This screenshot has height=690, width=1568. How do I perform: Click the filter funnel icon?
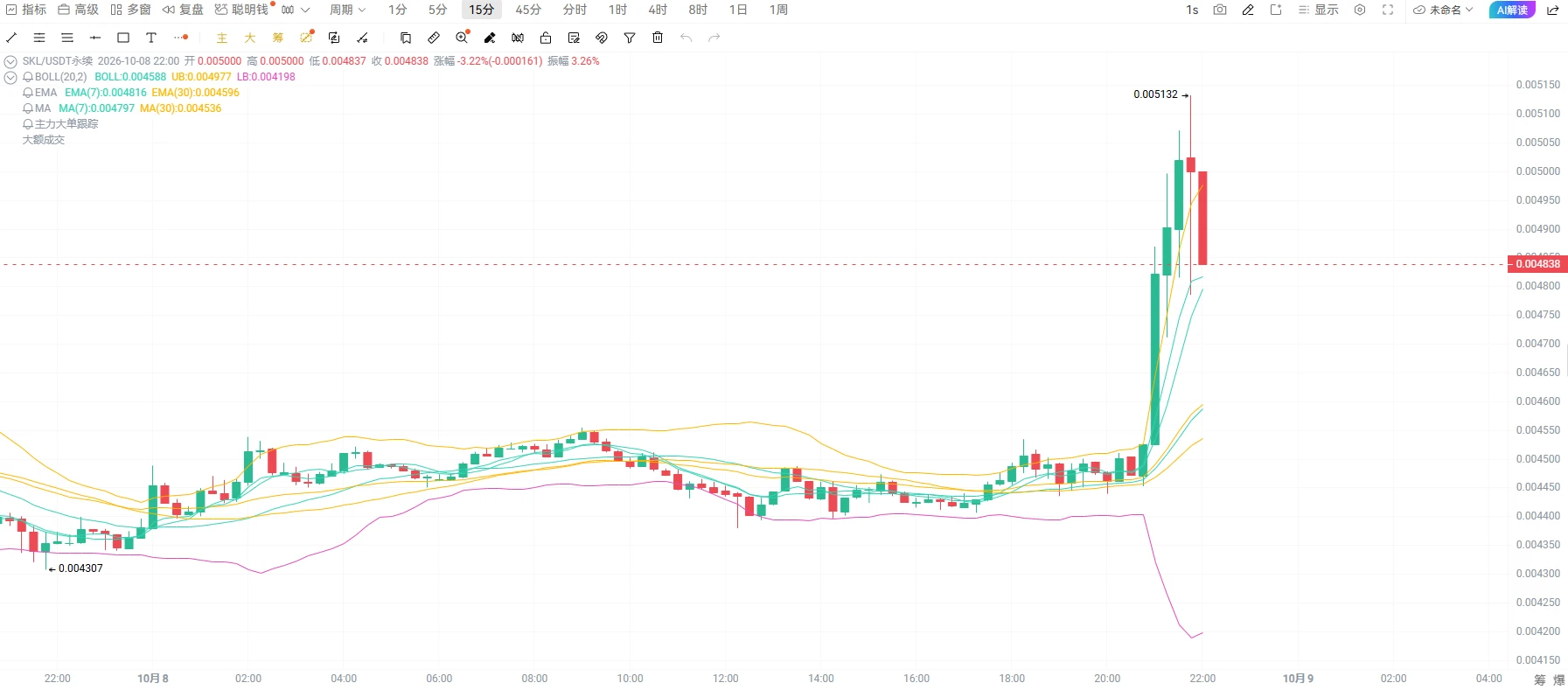tap(630, 38)
